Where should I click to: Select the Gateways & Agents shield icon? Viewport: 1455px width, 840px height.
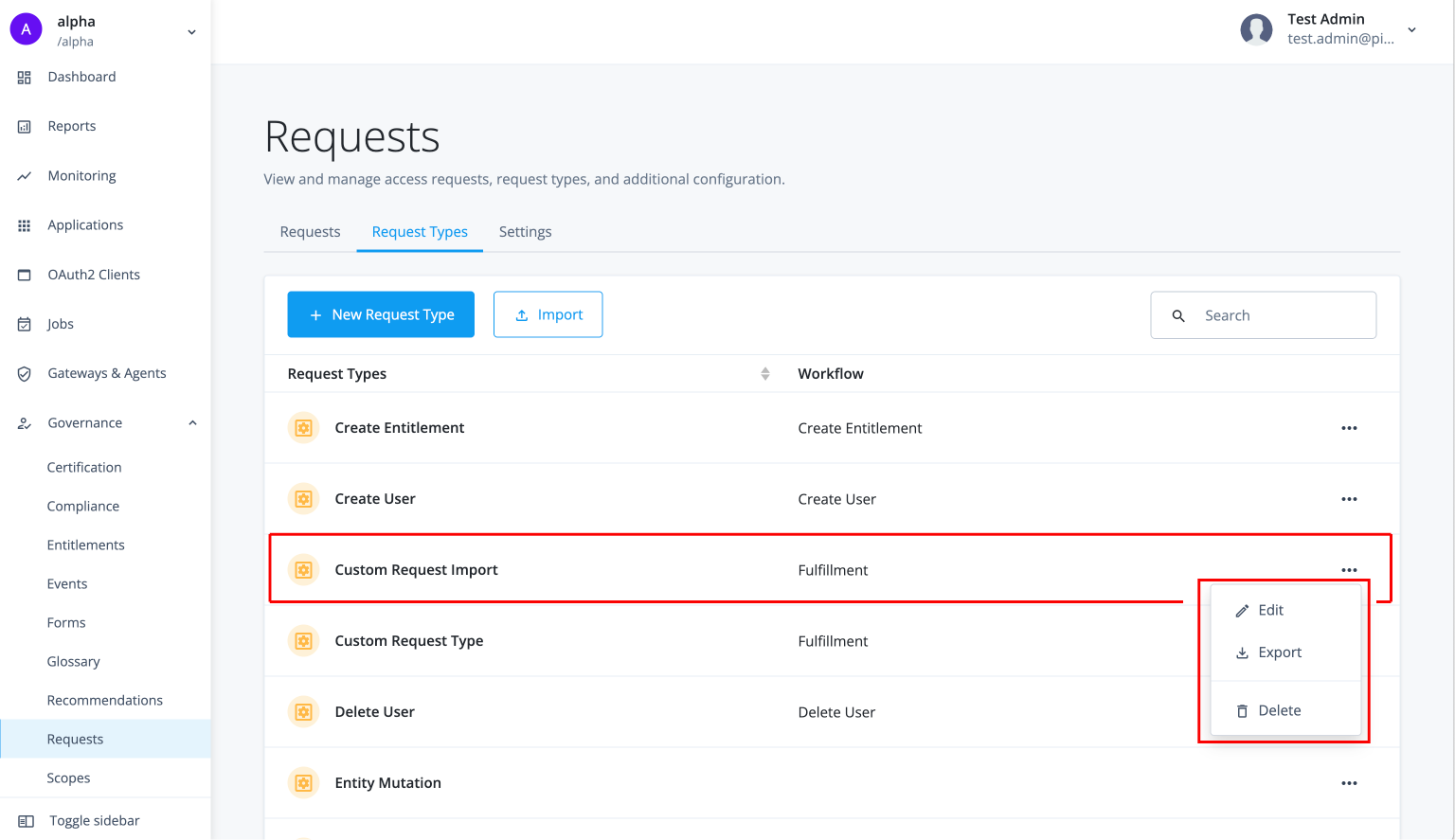point(25,373)
